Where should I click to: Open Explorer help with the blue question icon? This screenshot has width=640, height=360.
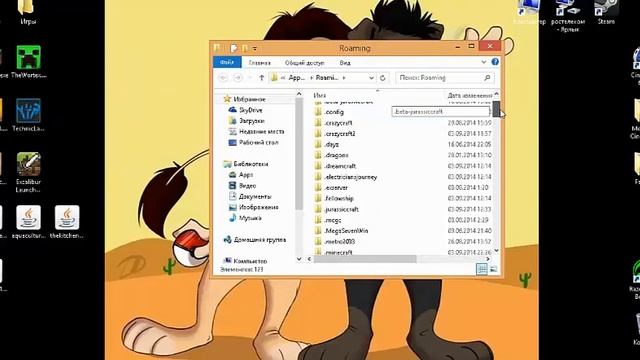pos(495,62)
